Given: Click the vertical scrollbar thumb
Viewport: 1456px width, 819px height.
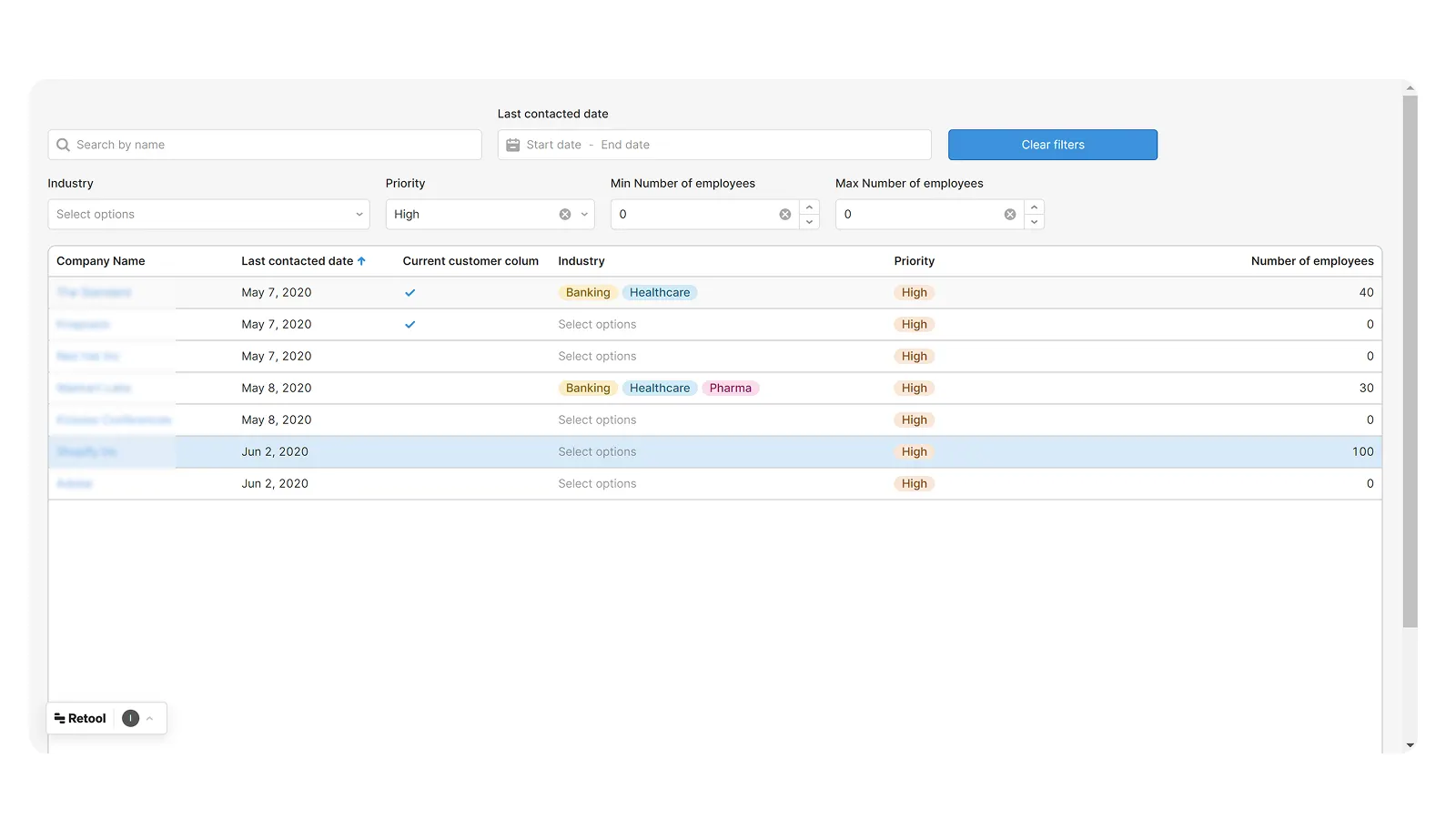Looking at the screenshot, I should click(x=1410, y=362).
